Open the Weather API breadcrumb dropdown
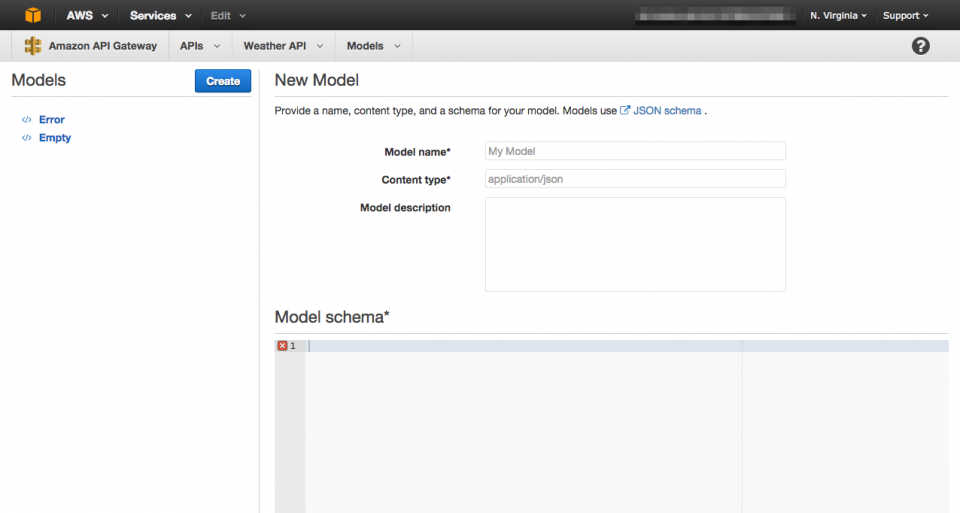Image resolution: width=960 pixels, height=513 pixels. 283,46
